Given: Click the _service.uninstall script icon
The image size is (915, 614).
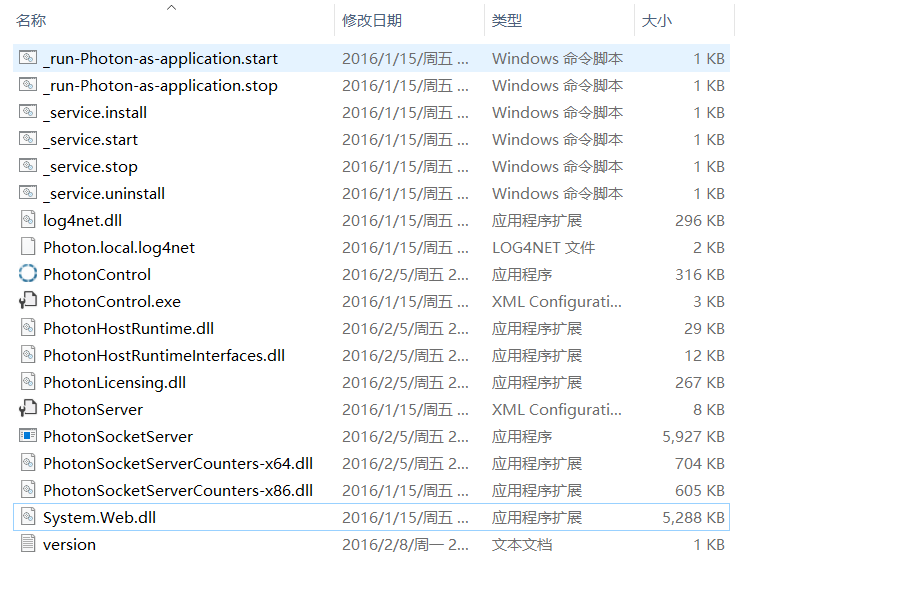Looking at the screenshot, I should pos(27,193).
